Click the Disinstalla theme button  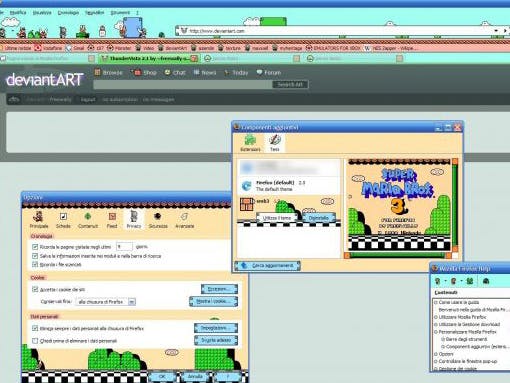319,218
